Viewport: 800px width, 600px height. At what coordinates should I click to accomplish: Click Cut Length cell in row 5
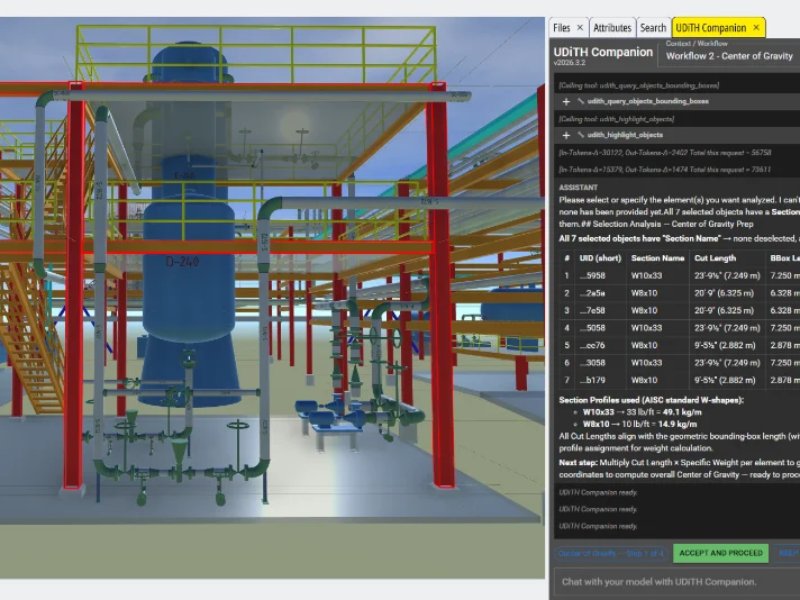point(724,345)
